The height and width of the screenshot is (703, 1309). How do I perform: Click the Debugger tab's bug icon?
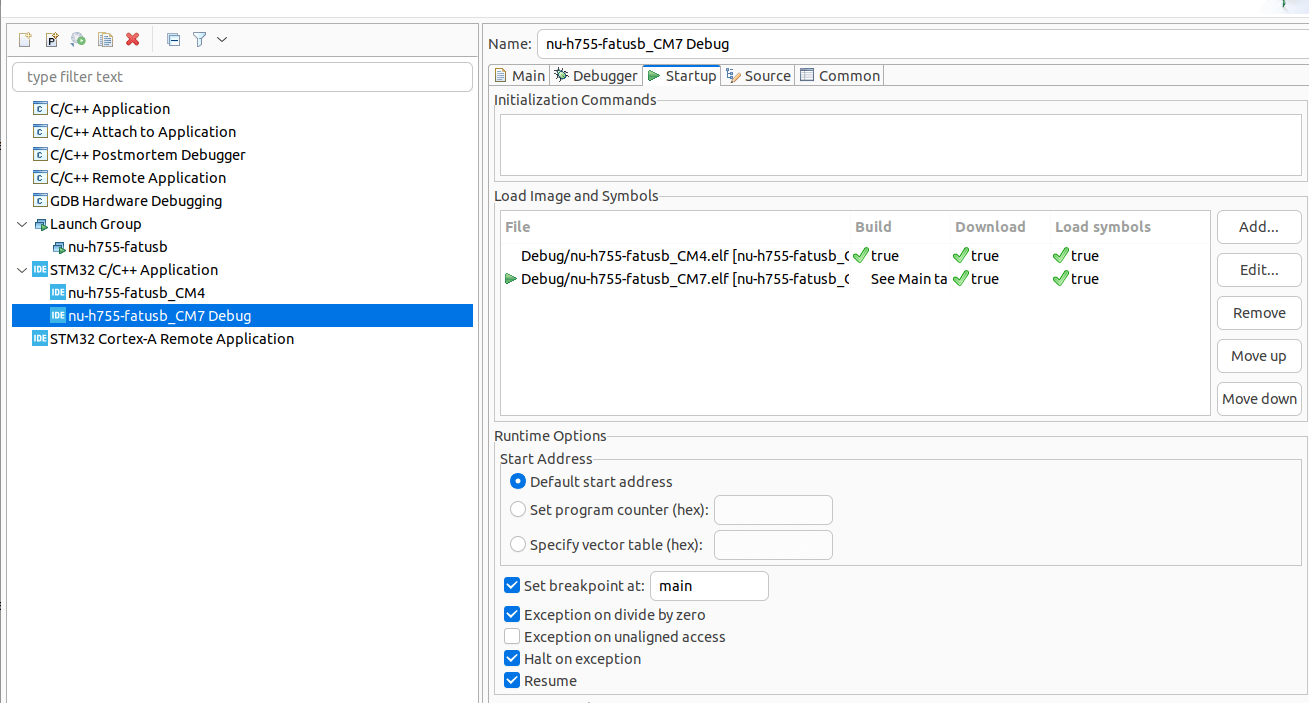pyautogui.click(x=563, y=75)
